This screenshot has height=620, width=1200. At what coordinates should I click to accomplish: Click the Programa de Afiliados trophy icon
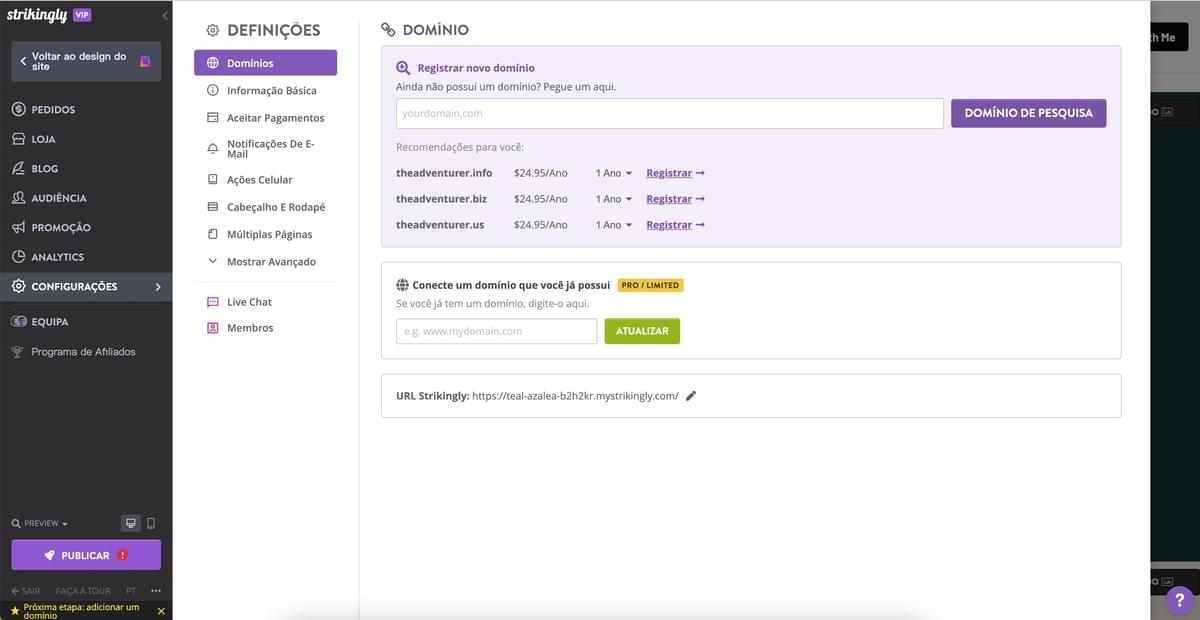[x=18, y=352]
